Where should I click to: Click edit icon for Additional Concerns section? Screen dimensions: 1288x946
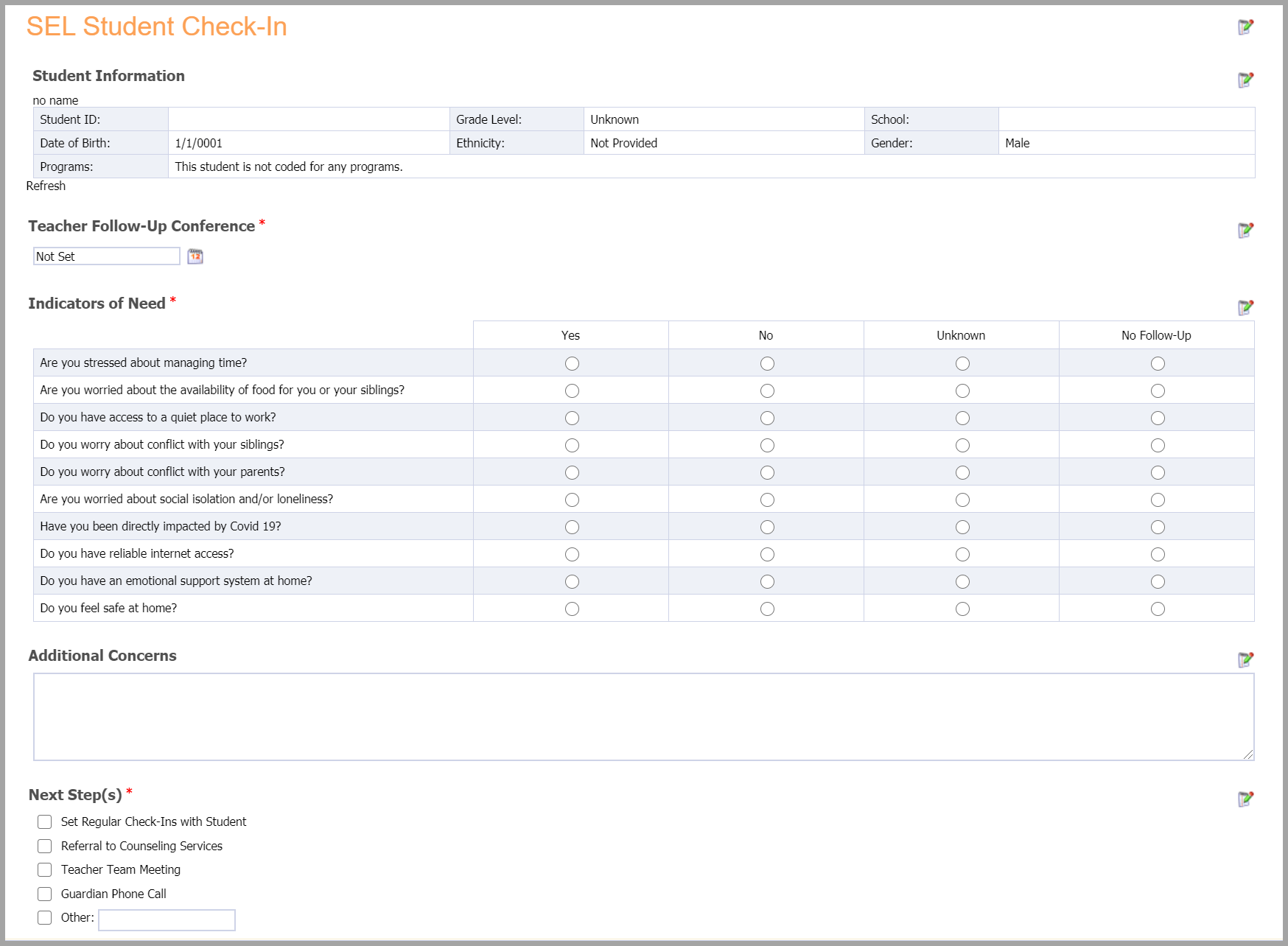pyautogui.click(x=1245, y=659)
